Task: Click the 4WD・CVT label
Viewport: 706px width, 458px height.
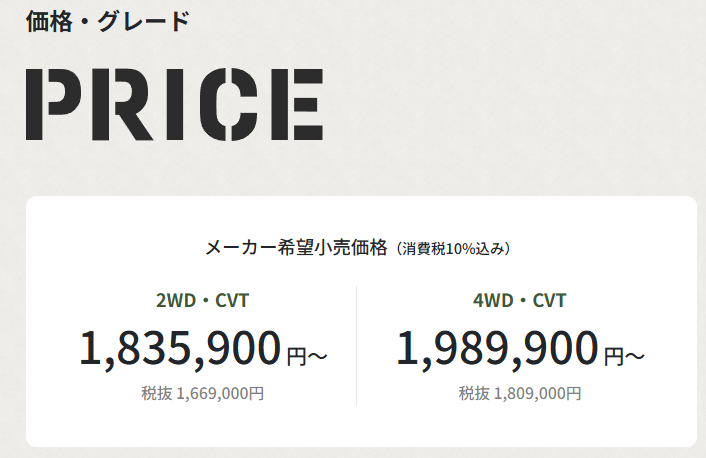Action: (519, 300)
